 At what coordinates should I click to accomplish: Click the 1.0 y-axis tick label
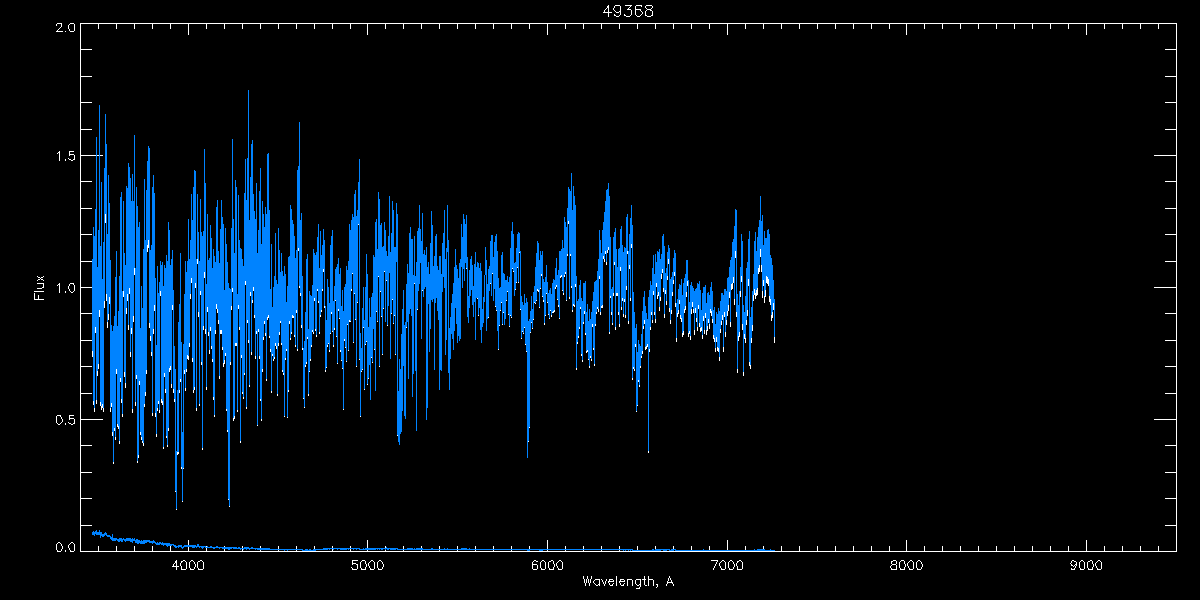click(65, 288)
